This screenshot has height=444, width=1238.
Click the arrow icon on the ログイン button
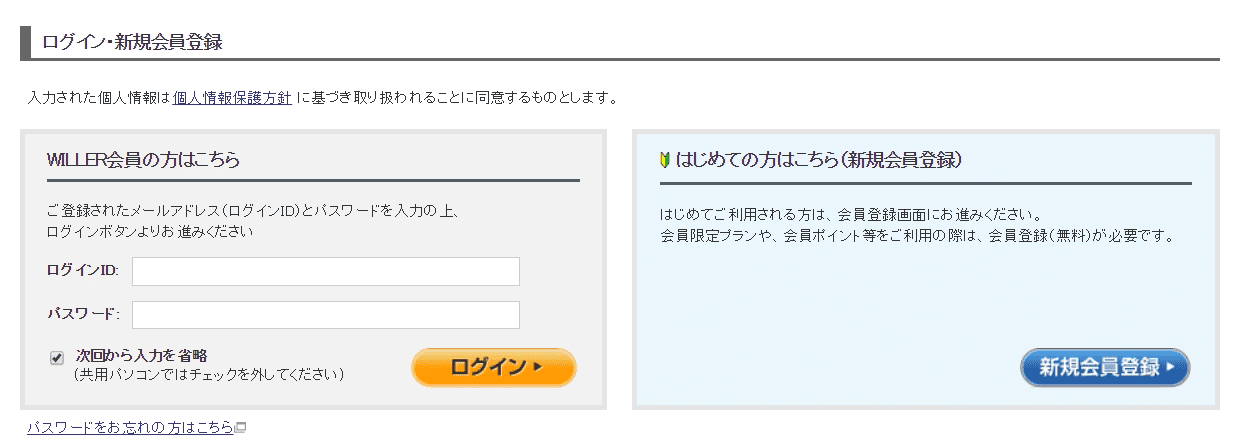[537, 367]
